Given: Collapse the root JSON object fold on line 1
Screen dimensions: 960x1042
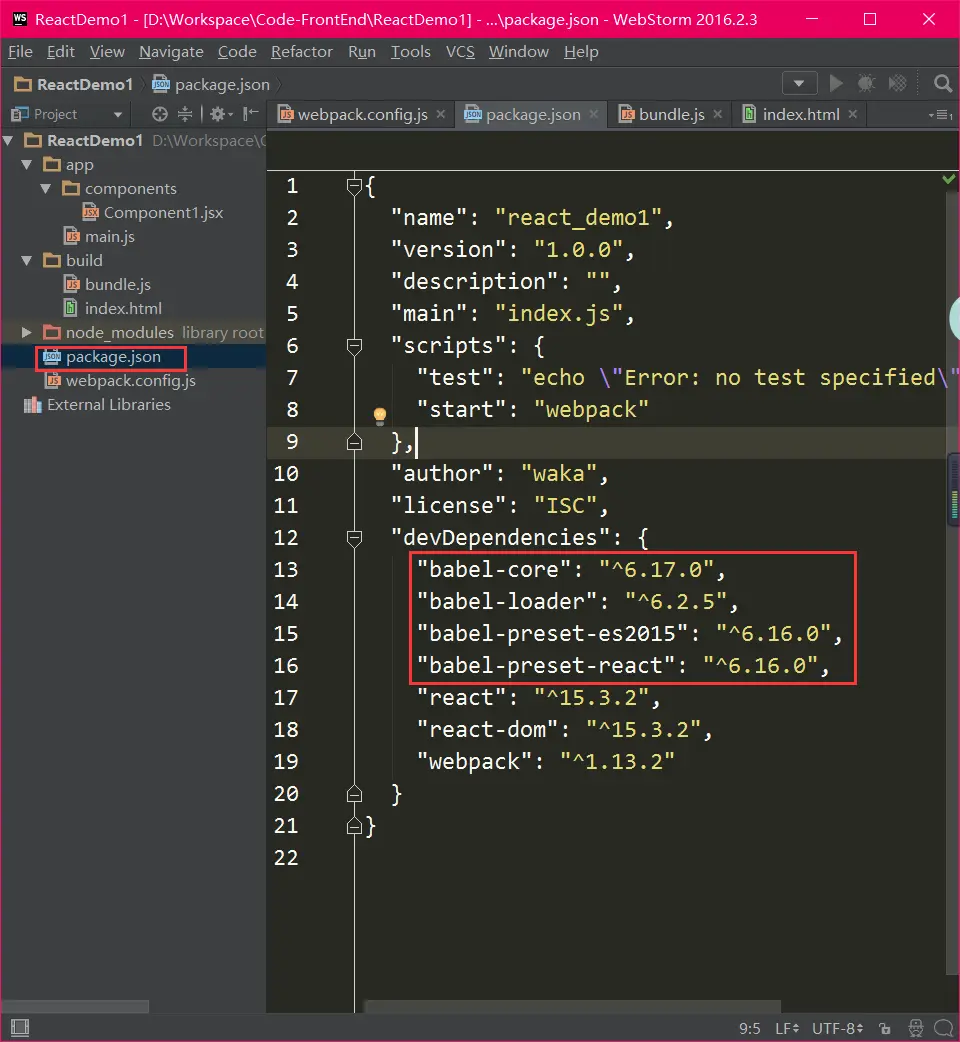Looking at the screenshot, I should click(354, 186).
